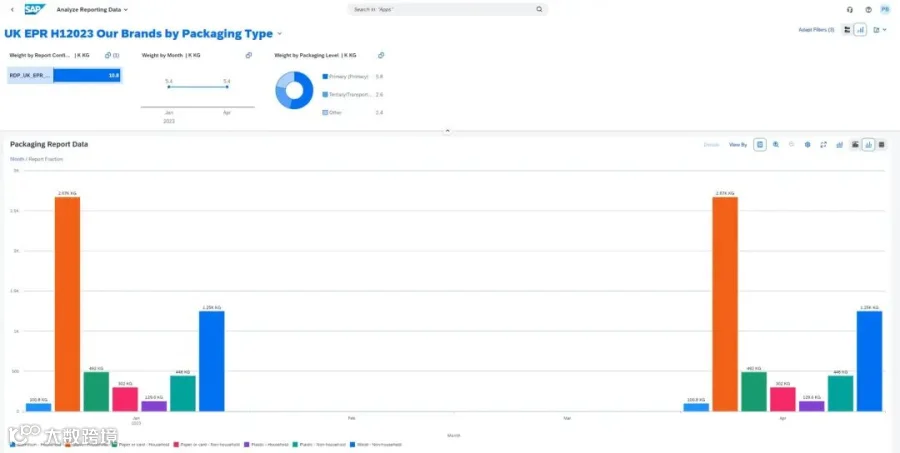The width and height of the screenshot is (900, 453).
Task: Click the zoom in icon
Action: point(776,145)
